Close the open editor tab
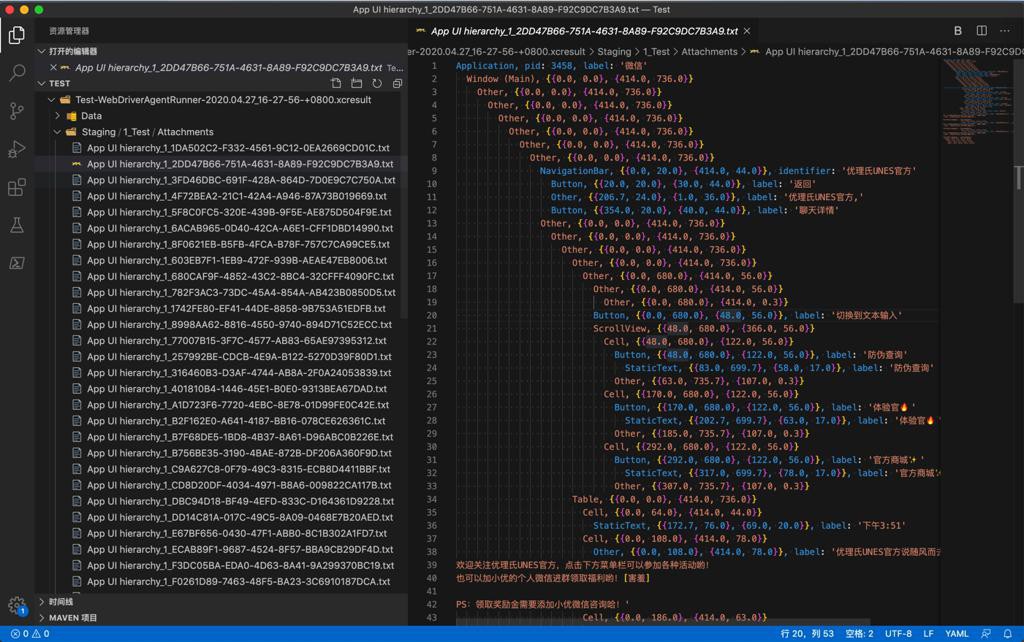Viewport: 1024px width, 642px height. point(747,31)
